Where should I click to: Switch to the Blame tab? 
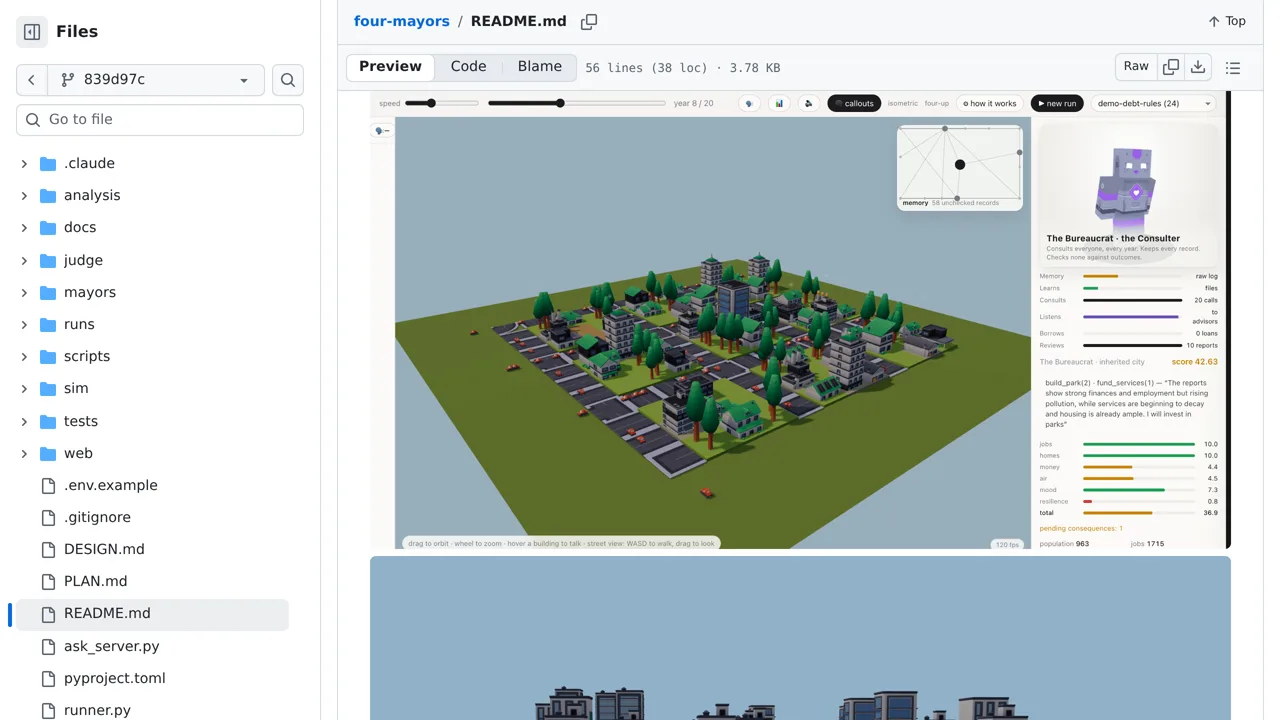tap(540, 67)
